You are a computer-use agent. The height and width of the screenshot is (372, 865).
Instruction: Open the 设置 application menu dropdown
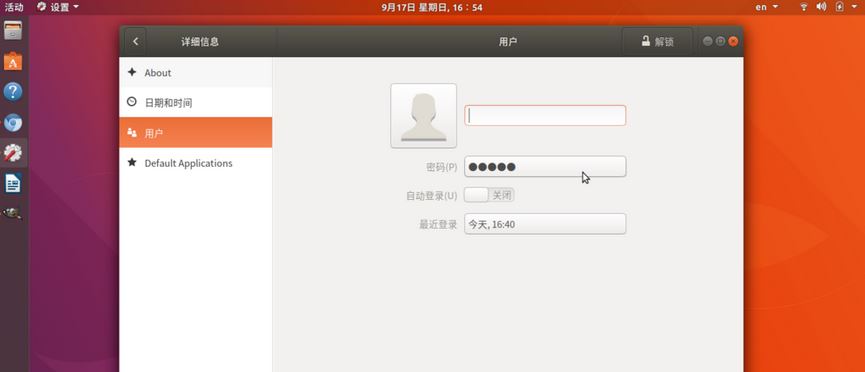(58, 7)
